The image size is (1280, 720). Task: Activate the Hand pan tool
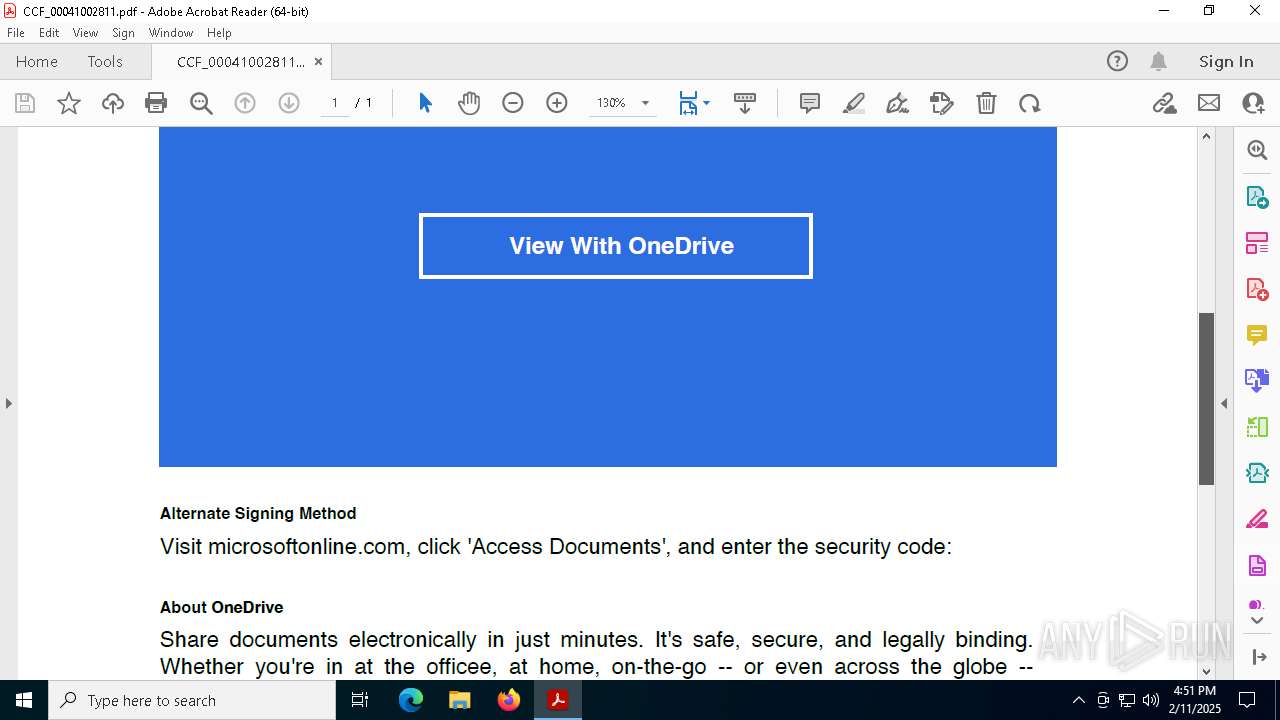point(469,103)
